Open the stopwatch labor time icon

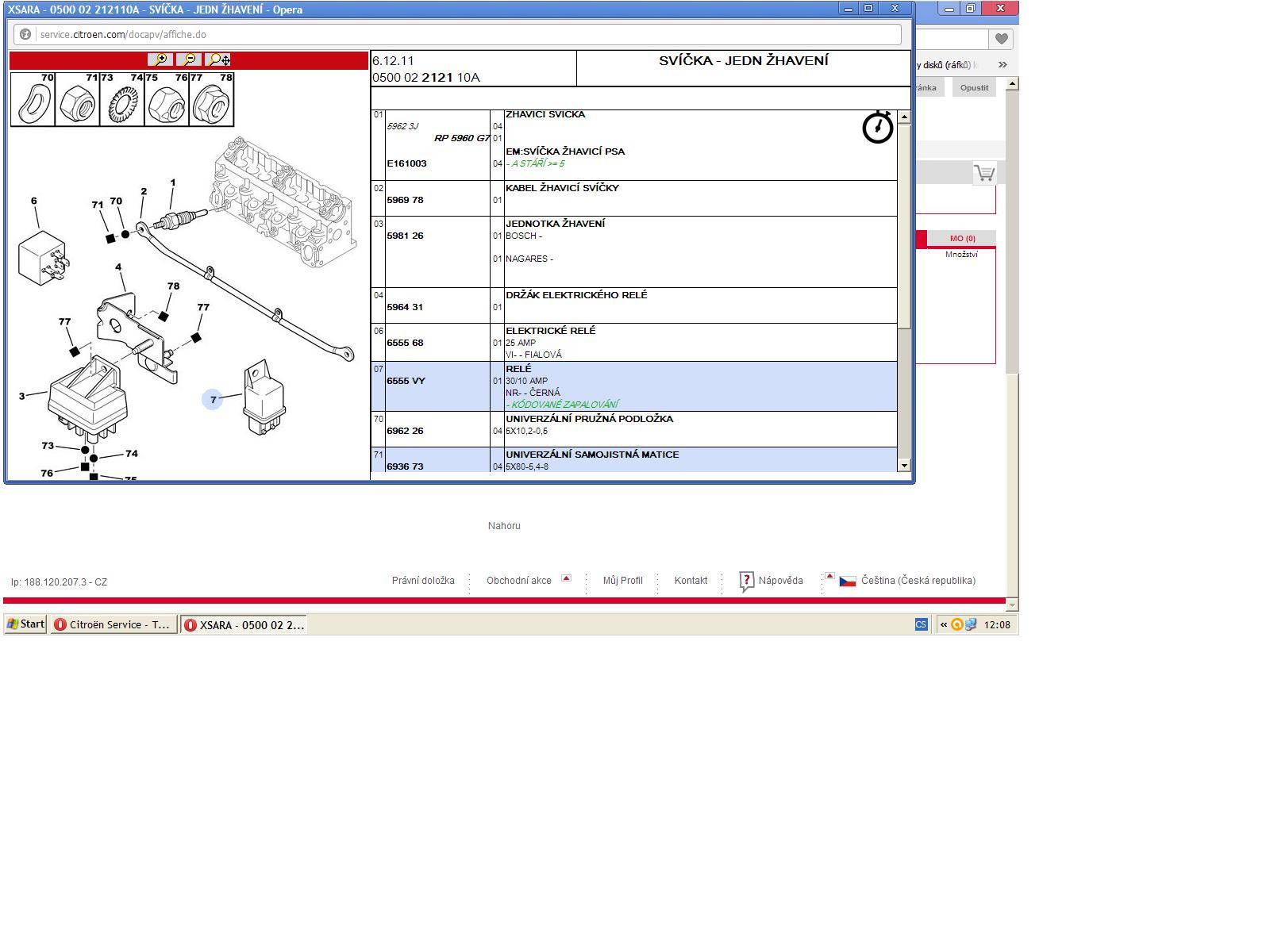click(x=878, y=128)
